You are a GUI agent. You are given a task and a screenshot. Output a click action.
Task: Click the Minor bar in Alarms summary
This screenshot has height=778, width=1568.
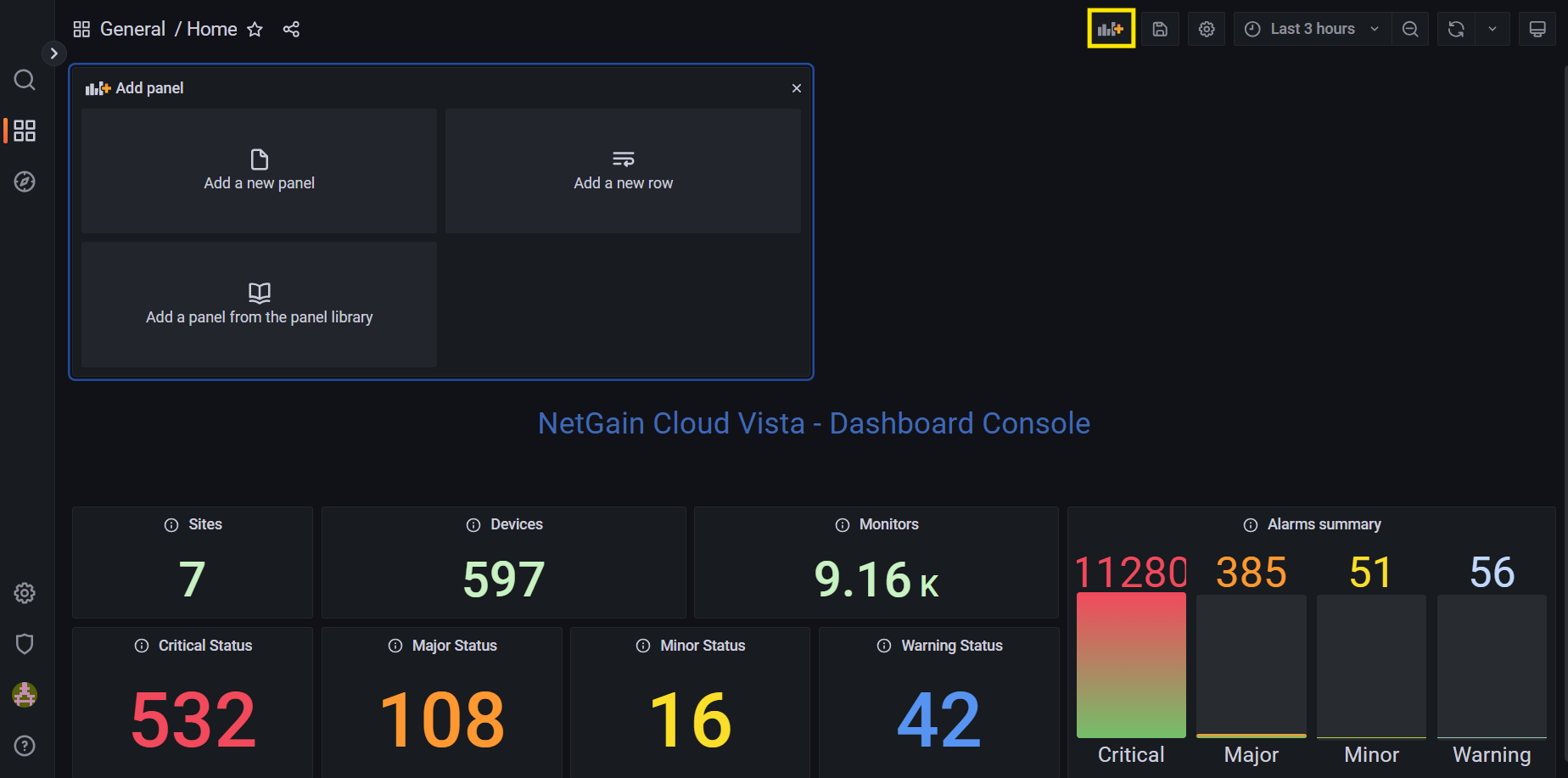coord(1371,666)
